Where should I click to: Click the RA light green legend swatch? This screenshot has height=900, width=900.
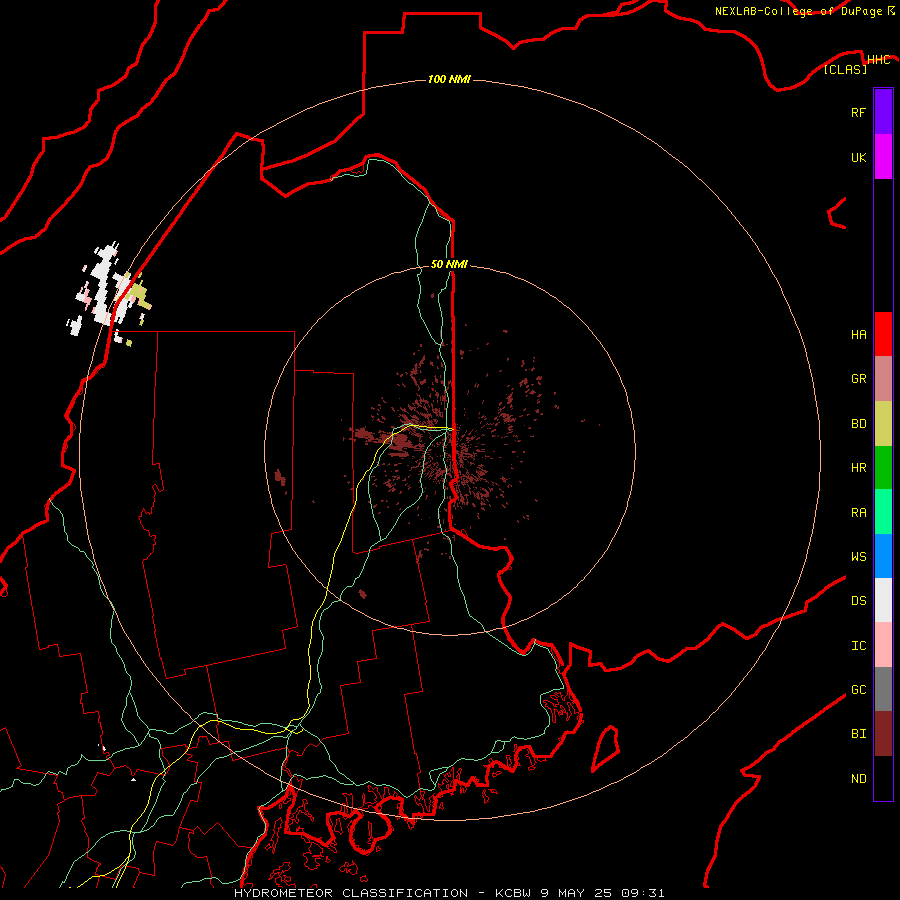(x=883, y=512)
